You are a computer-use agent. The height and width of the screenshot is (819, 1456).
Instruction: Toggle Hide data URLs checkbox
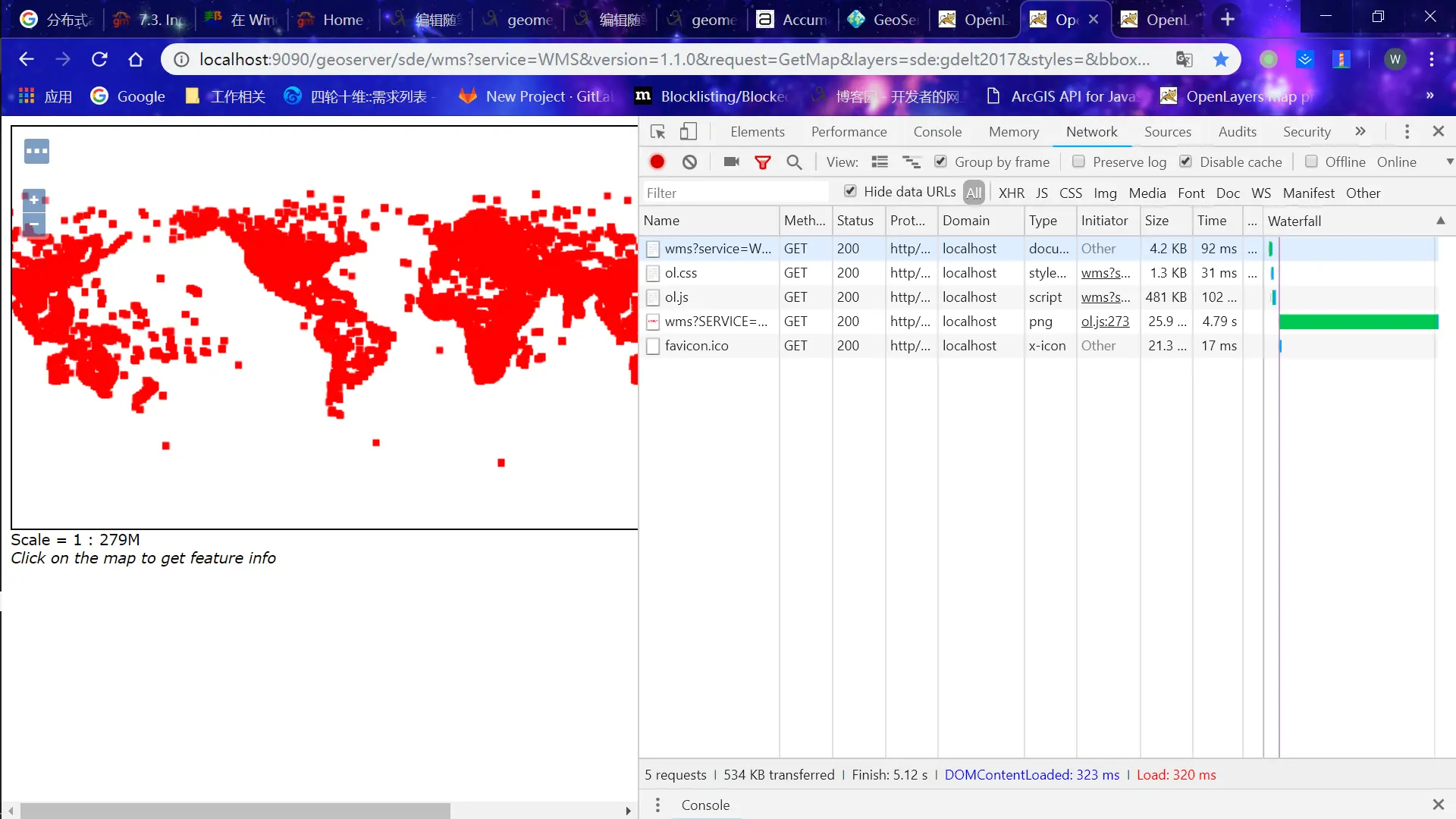(851, 191)
